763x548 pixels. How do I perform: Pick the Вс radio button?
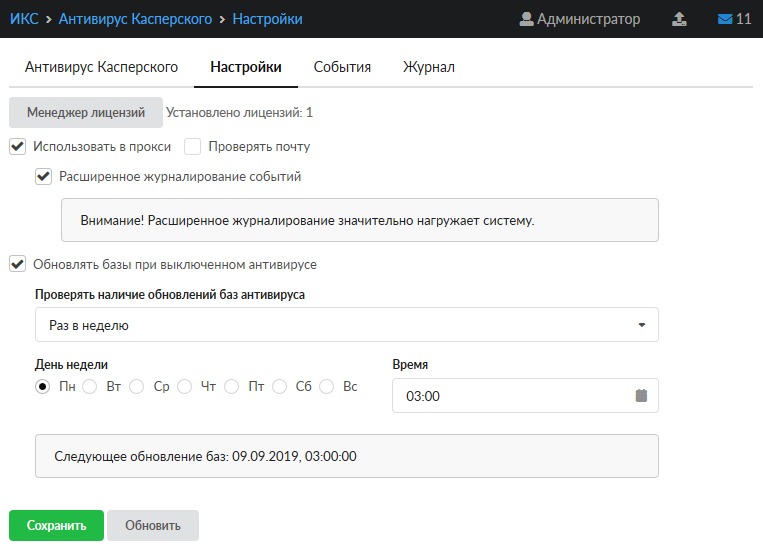327,386
